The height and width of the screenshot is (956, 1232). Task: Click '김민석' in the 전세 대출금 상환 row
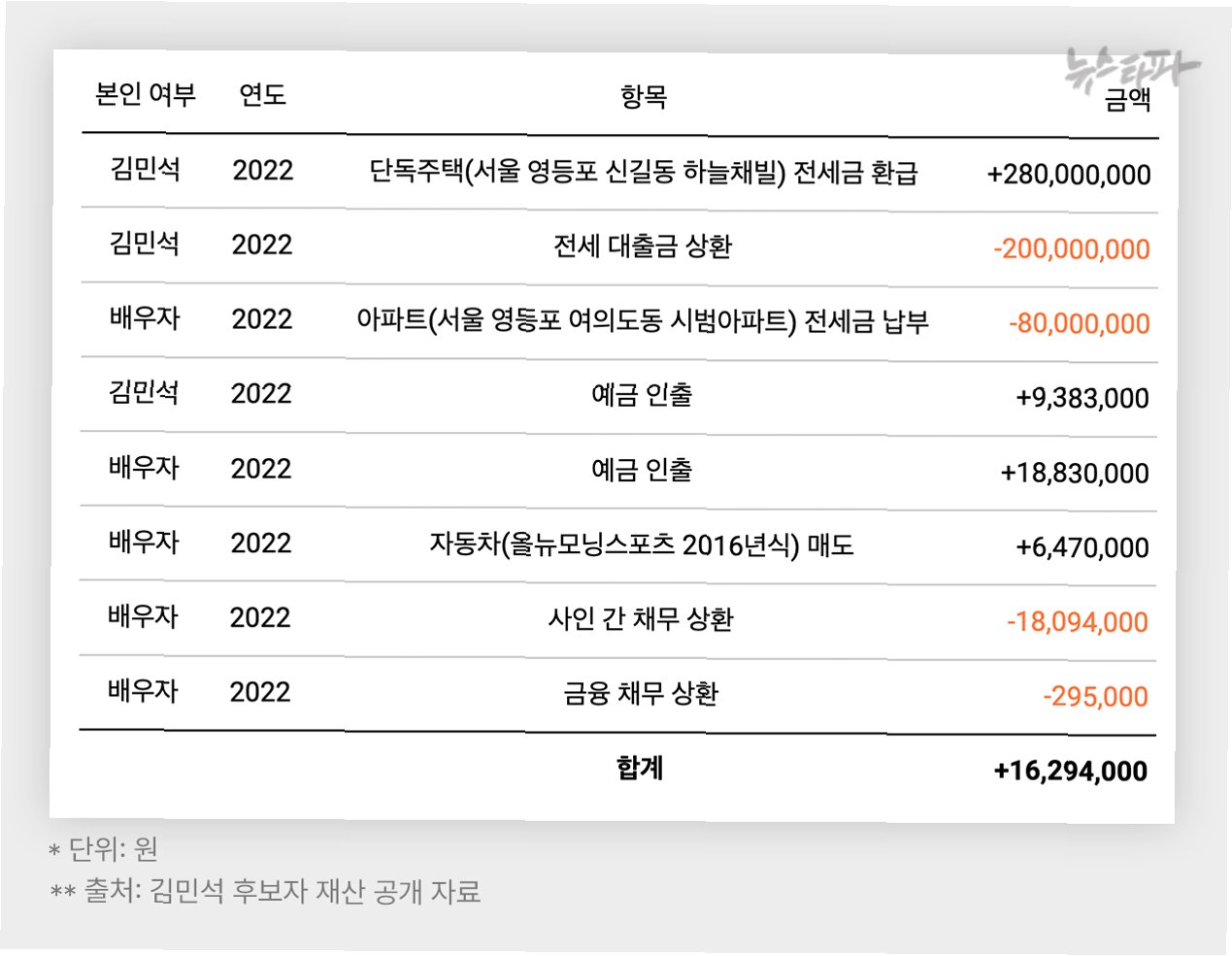(x=145, y=243)
